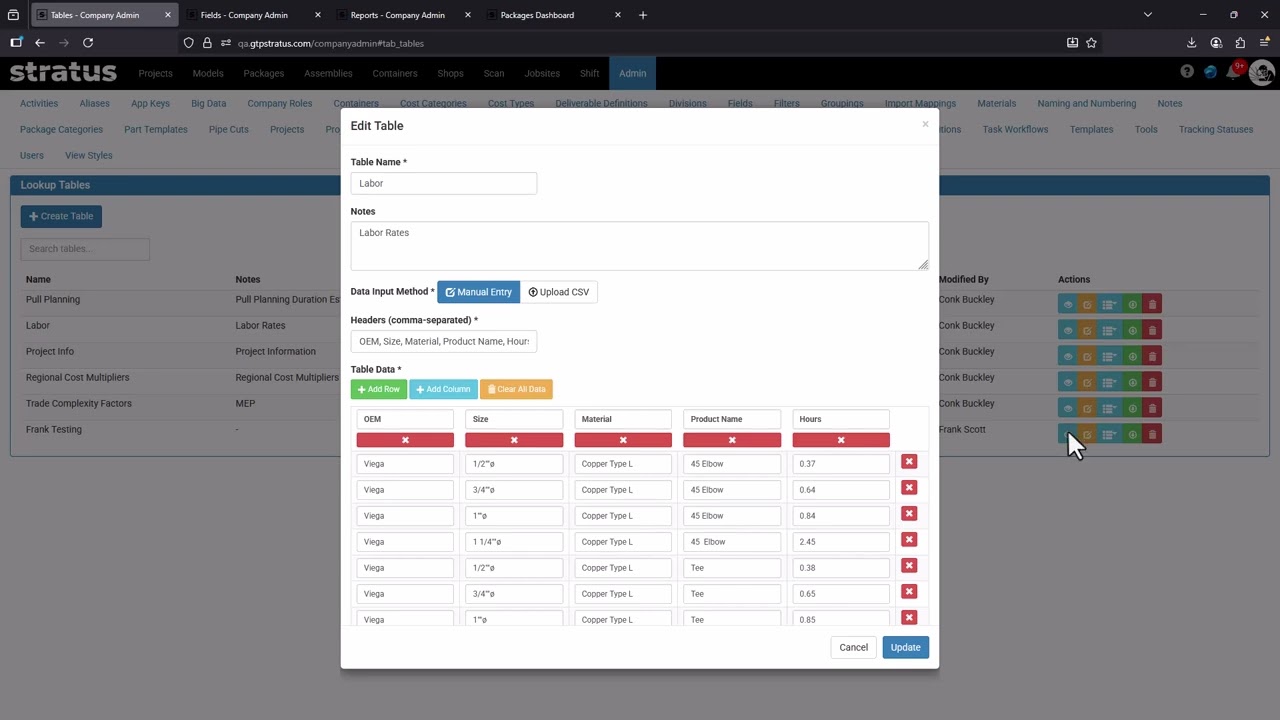Select Upload CSV data input method
The height and width of the screenshot is (720, 1280).
coord(559,292)
